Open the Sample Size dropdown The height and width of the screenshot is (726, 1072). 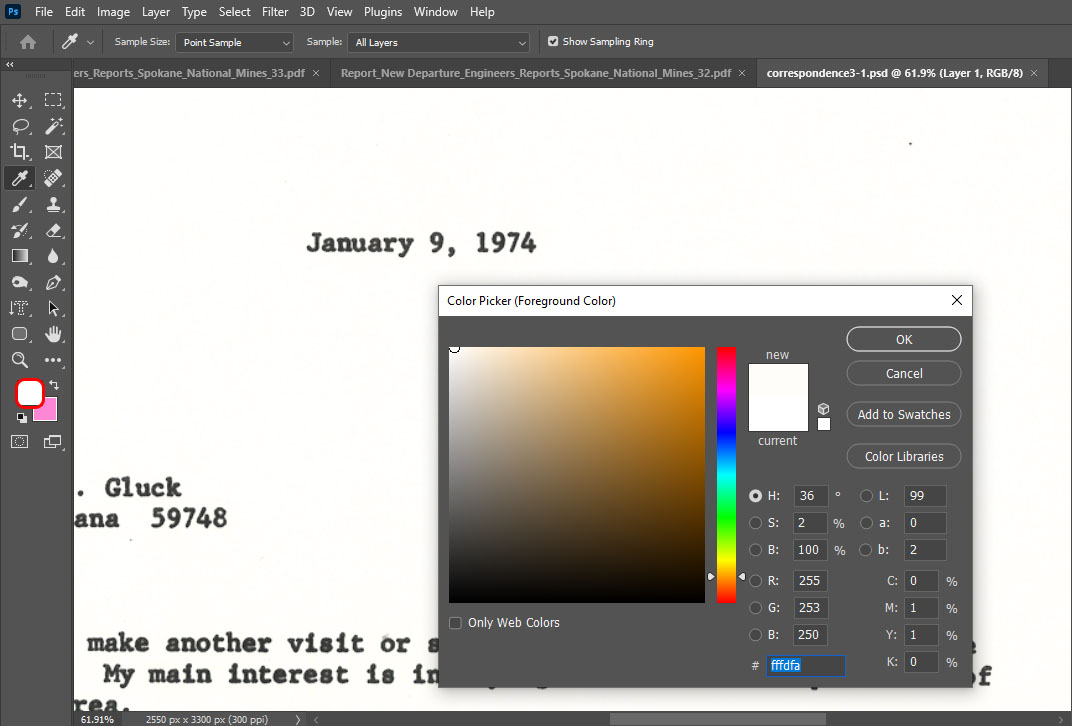235,42
